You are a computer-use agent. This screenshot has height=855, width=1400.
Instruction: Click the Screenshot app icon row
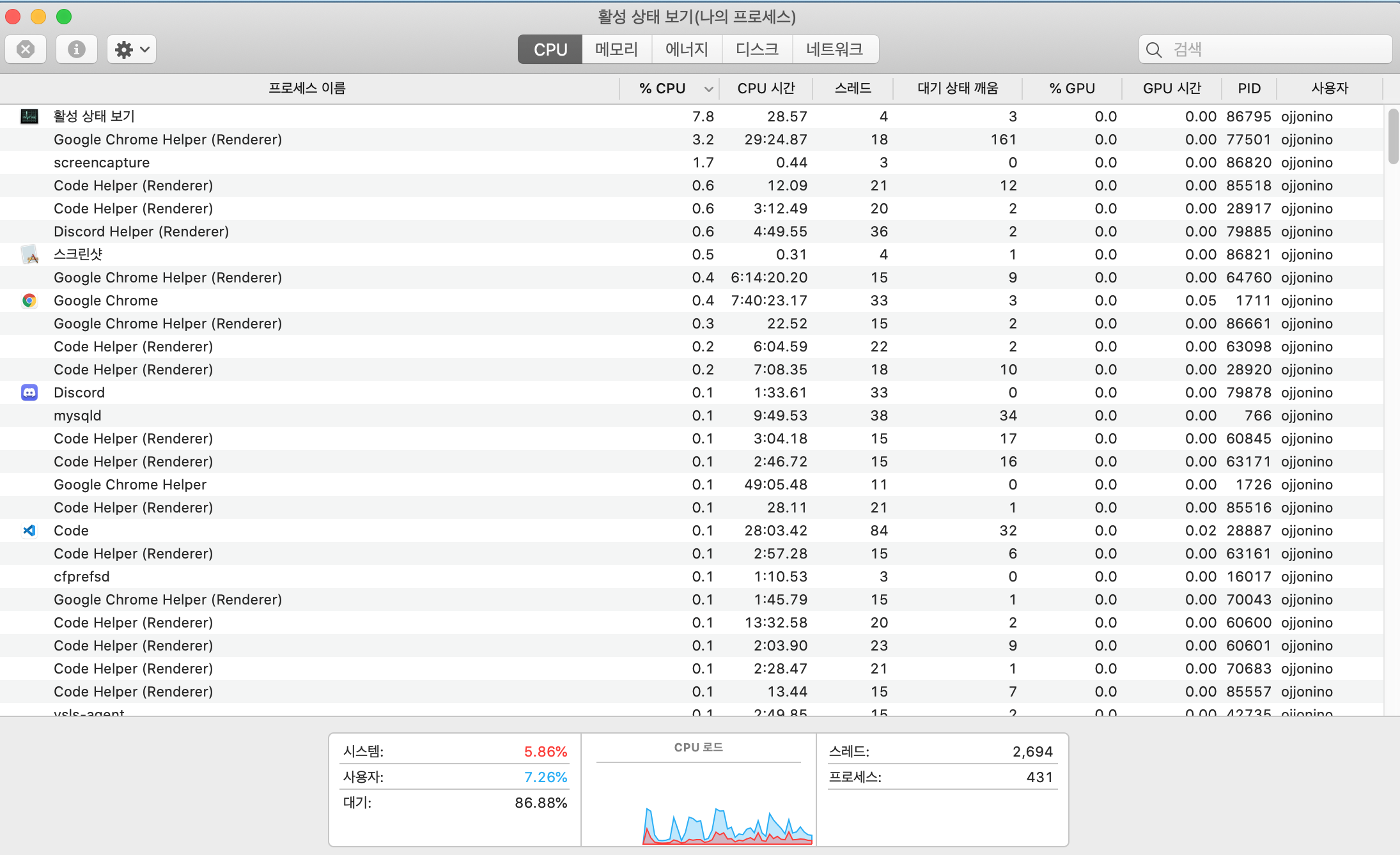[29, 254]
